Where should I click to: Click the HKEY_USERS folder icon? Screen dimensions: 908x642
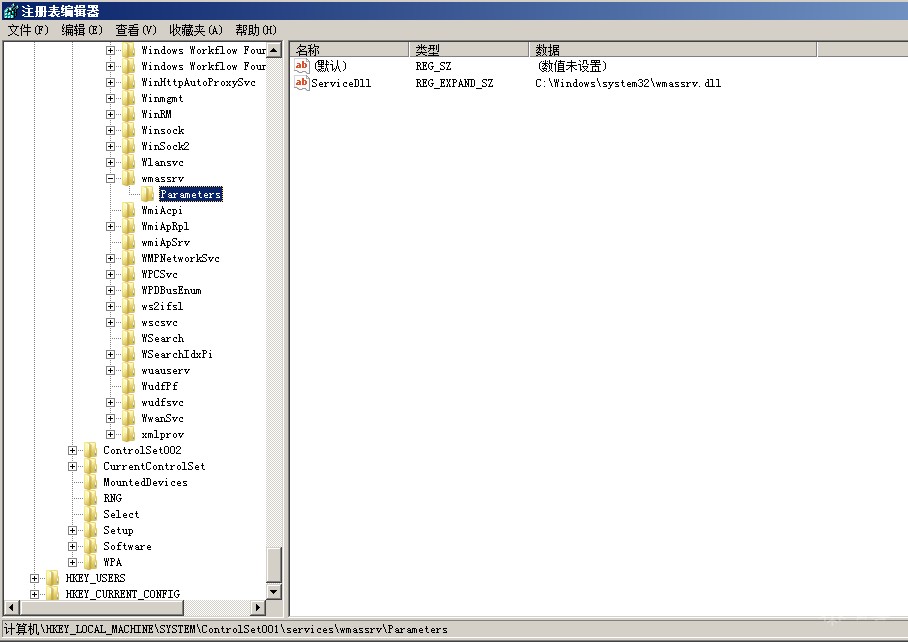pyautogui.click(x=52, y=578)
